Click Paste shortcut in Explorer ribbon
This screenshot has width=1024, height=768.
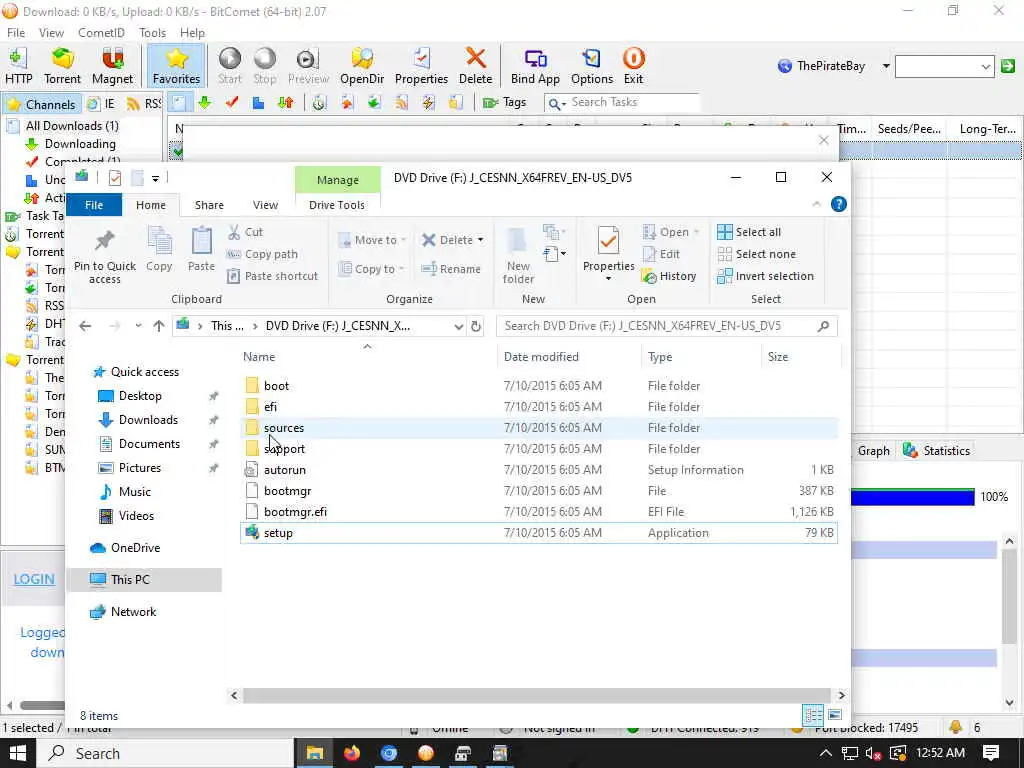coord(272,276)
